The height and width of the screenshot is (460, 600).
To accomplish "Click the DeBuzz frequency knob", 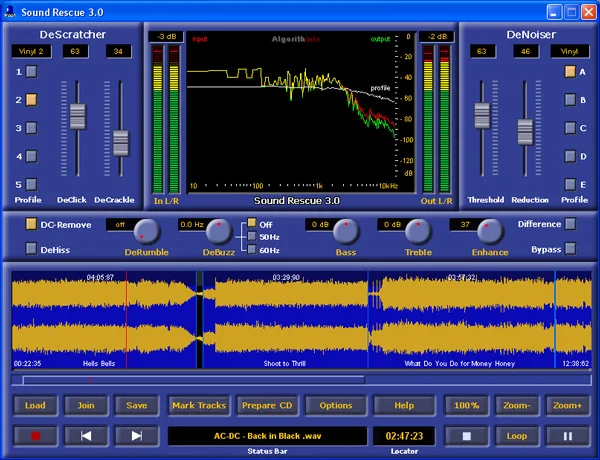I will [x=219, y=232].
